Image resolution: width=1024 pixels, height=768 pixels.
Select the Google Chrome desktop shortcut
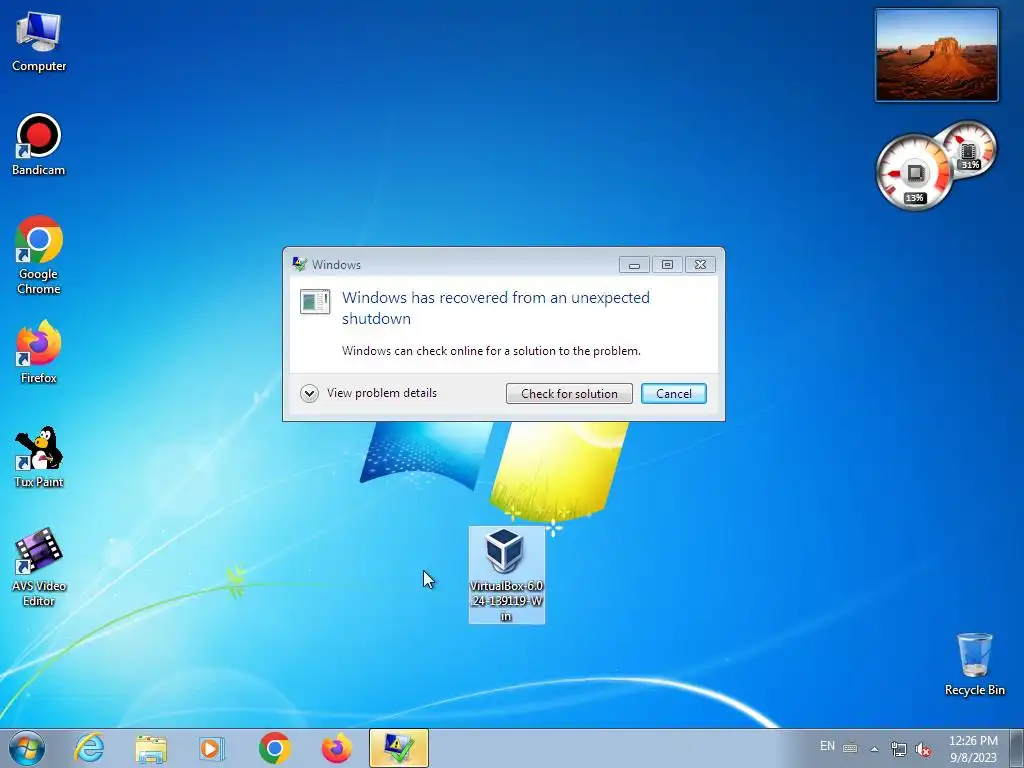(39, 255)
